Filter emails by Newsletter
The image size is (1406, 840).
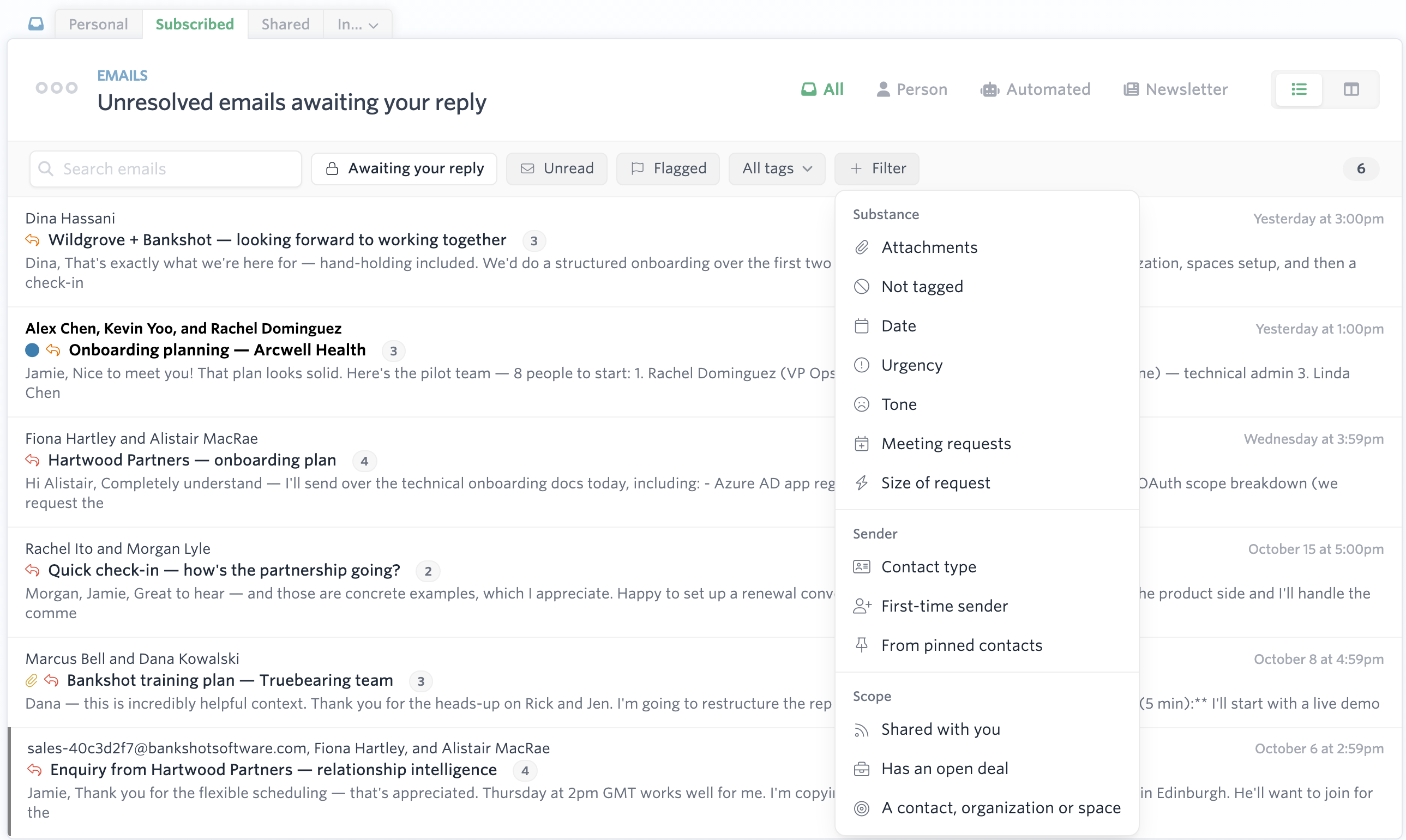point(1175,89)
